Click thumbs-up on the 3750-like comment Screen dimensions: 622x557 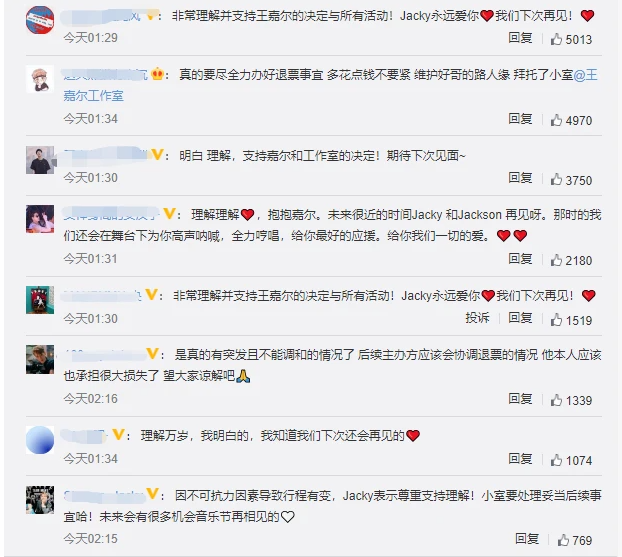pyautogui.click(x=556, y=179)
